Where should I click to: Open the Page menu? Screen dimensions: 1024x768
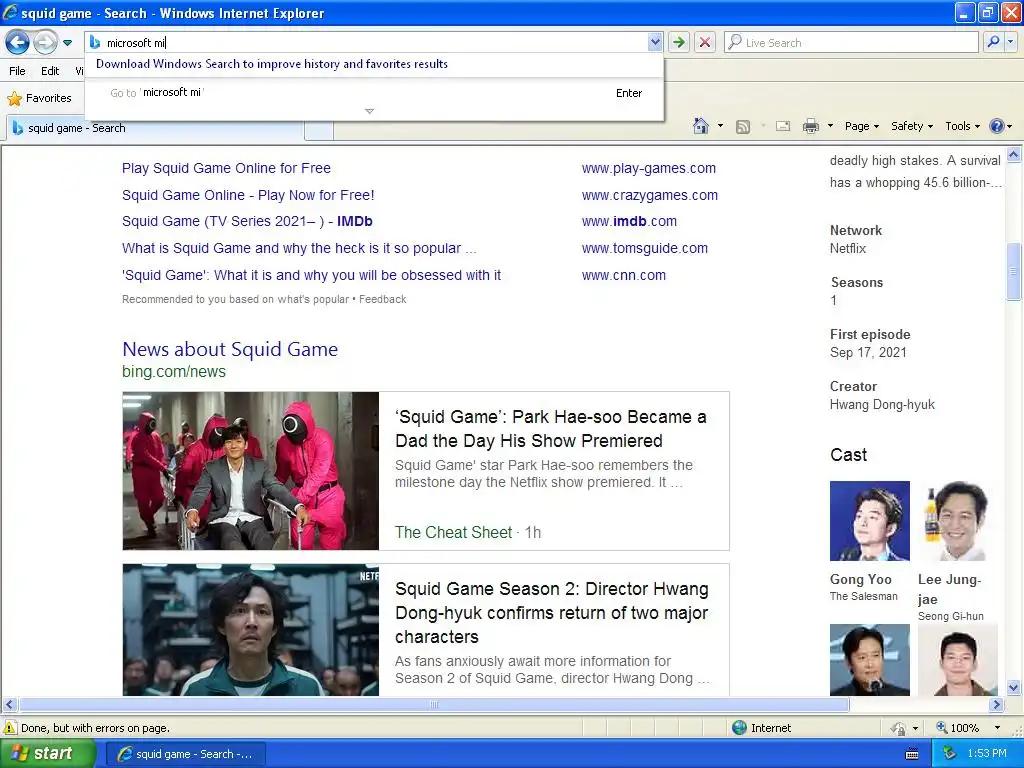(861, 126)
